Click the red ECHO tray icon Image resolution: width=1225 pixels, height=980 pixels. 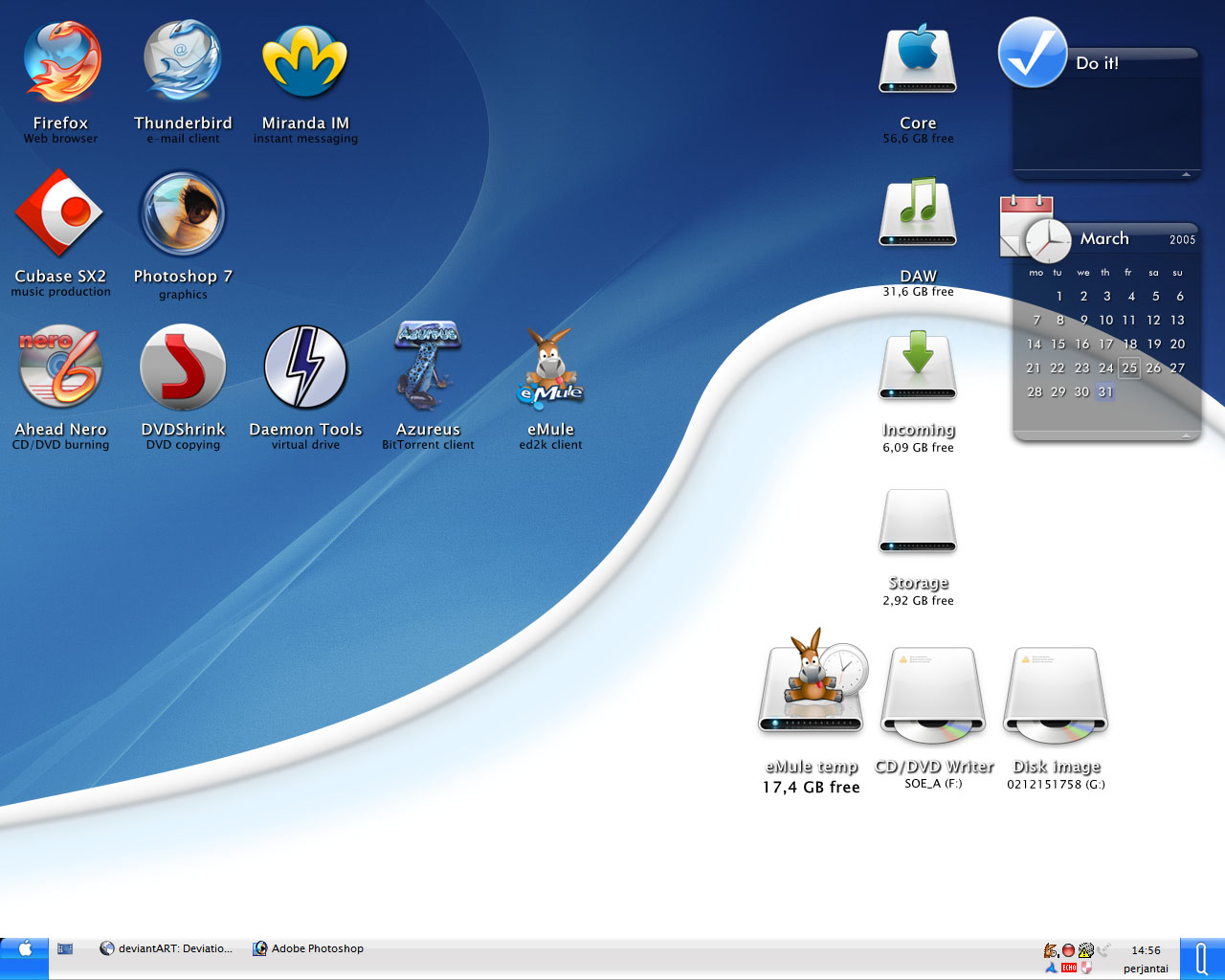click(1069, 968)
